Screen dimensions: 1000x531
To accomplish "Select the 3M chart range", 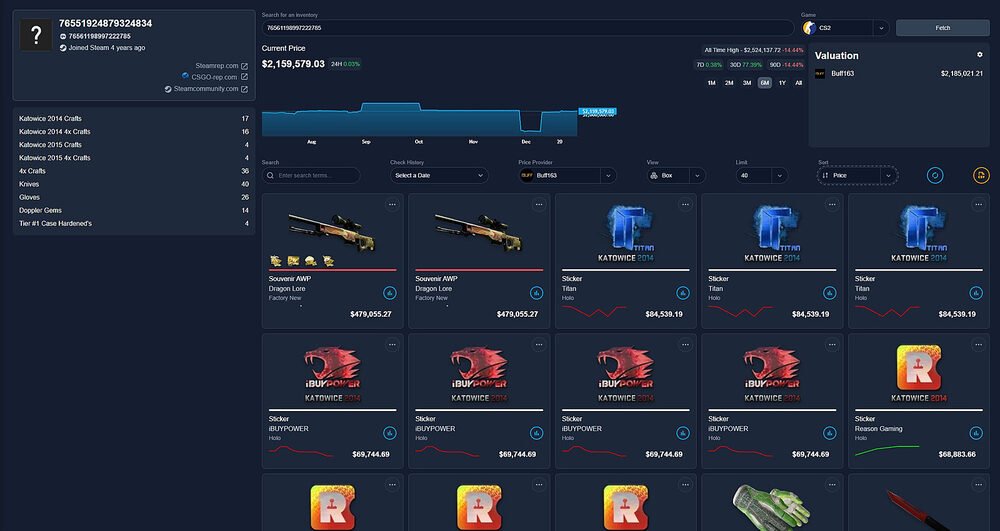I will (747, 83).
